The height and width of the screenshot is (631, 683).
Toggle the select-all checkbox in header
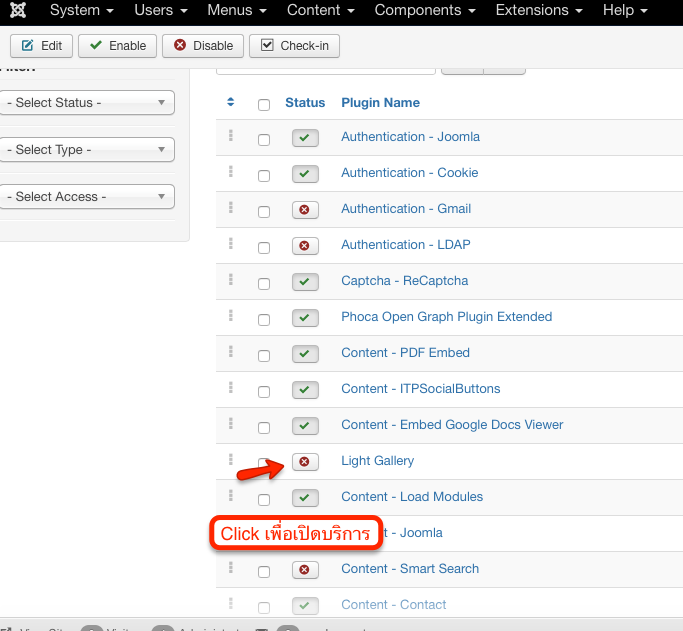(264, 105)
